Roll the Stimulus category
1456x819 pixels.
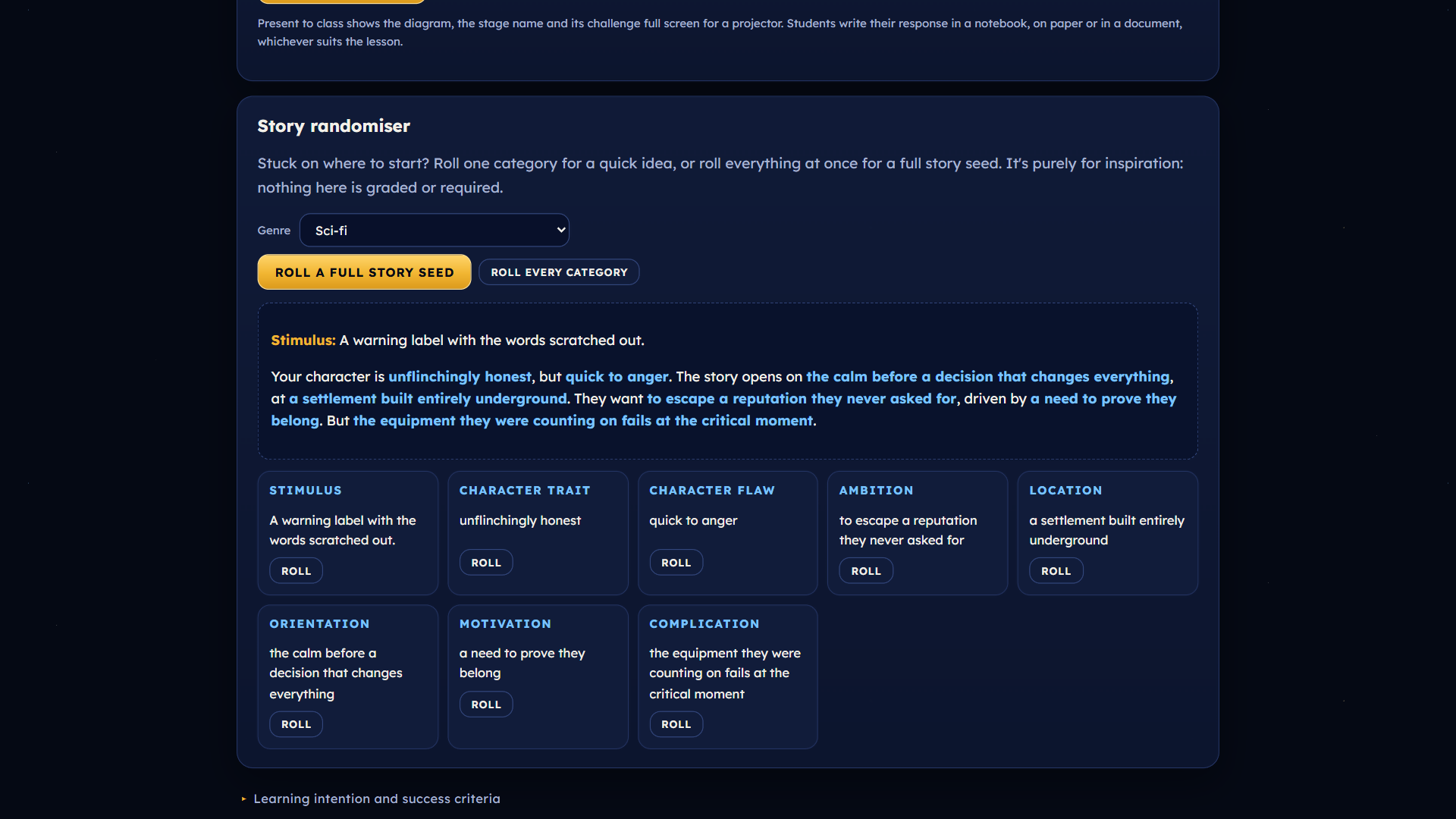296,571
